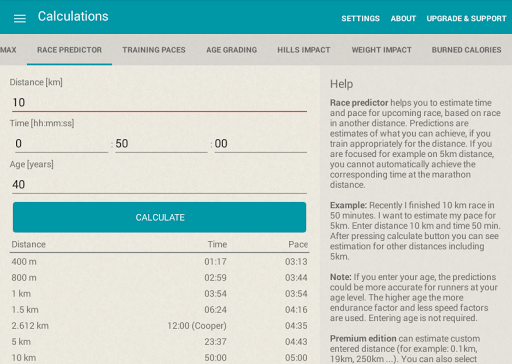Switch to the TRAINING PACES tab
Image resolution: width=512 pixels, height=364 pixels.
tap(154, 50)
